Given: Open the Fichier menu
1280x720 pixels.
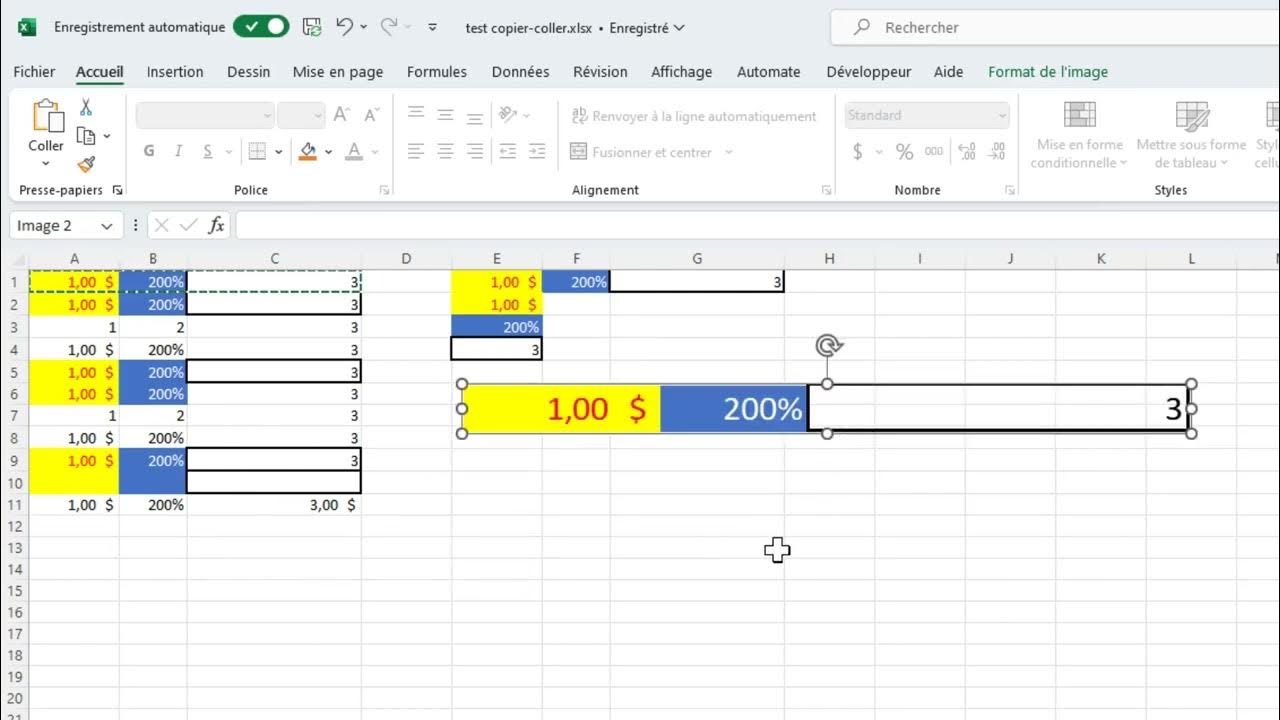Looking at the screenshot, I should point(34,72).
